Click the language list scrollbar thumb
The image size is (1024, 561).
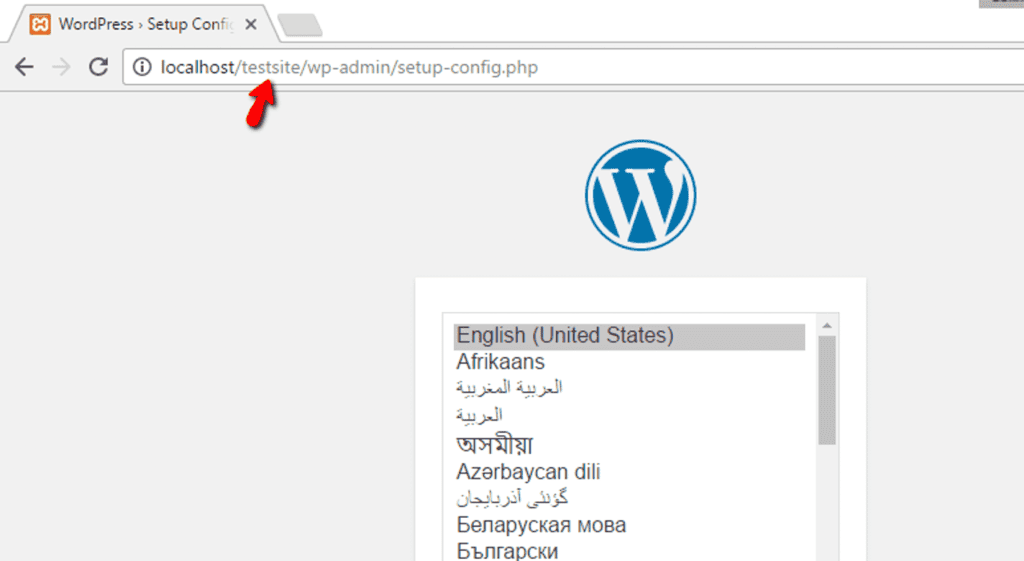click(x=827, y=390)
